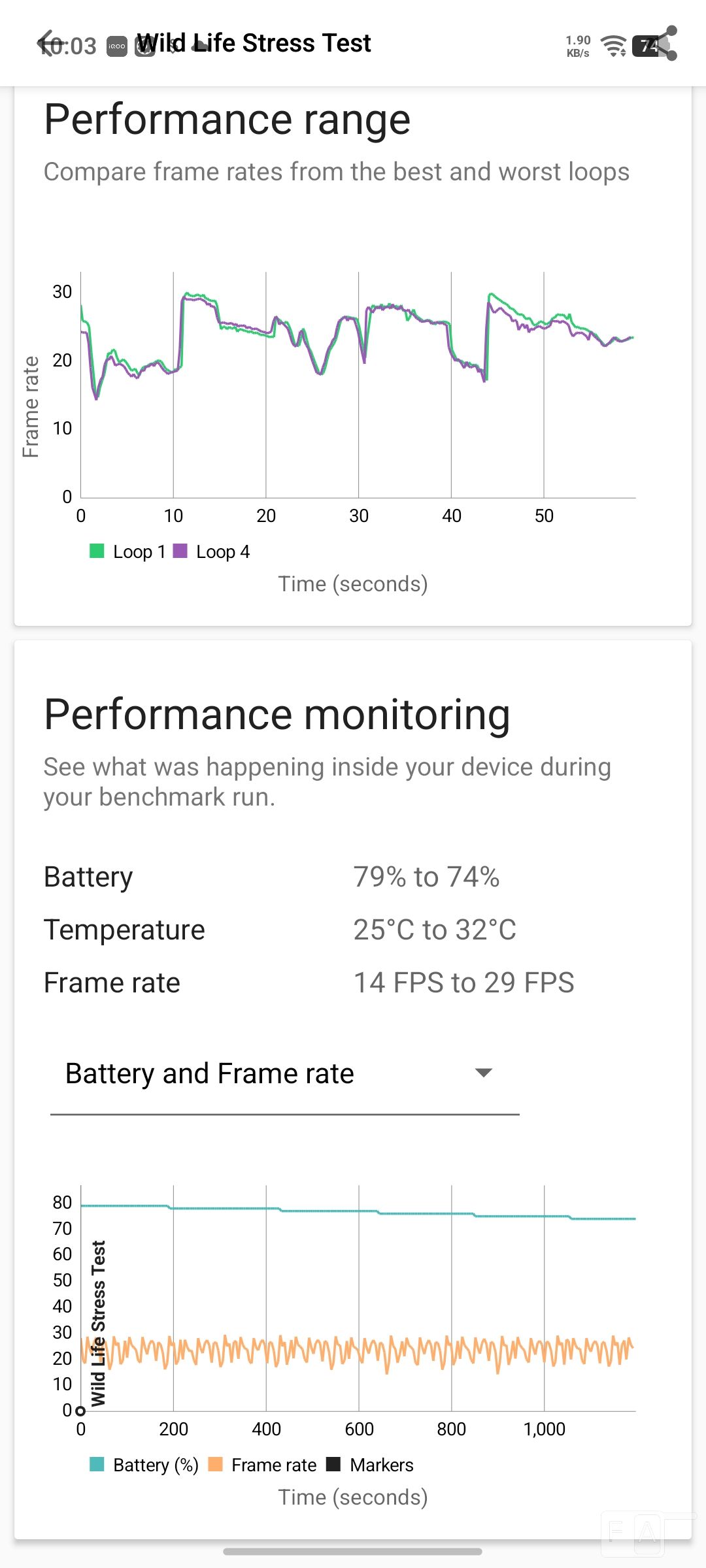
Task: Toggle Frame rate legend series
Action: click(x=262, y=1465)
